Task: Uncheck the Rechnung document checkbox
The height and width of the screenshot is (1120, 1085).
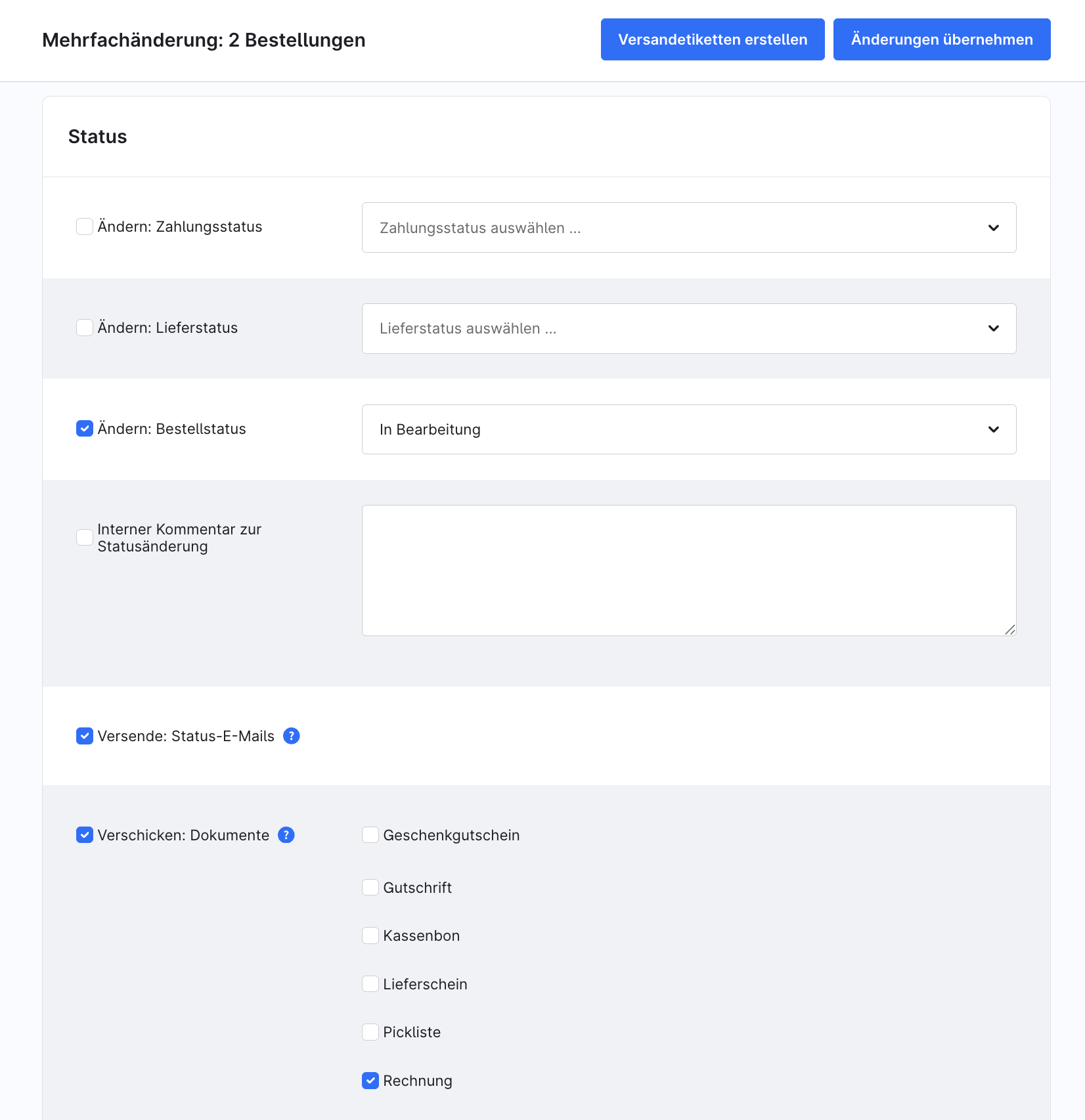Action: tap(370, 1081)
